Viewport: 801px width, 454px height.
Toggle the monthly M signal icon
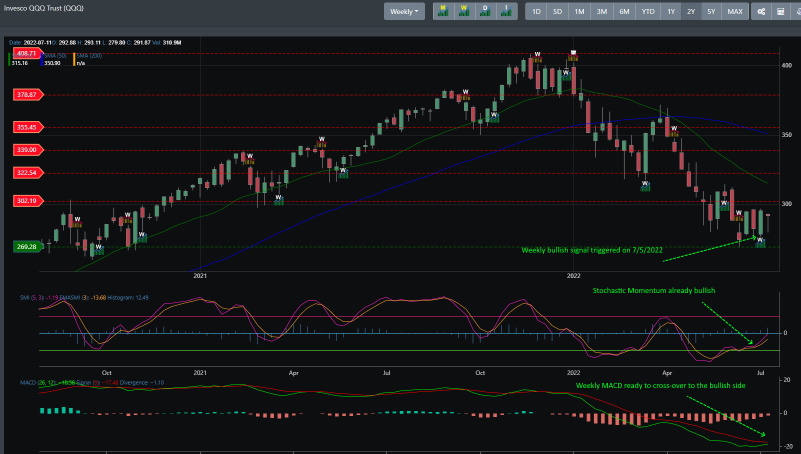click(443, 11)
